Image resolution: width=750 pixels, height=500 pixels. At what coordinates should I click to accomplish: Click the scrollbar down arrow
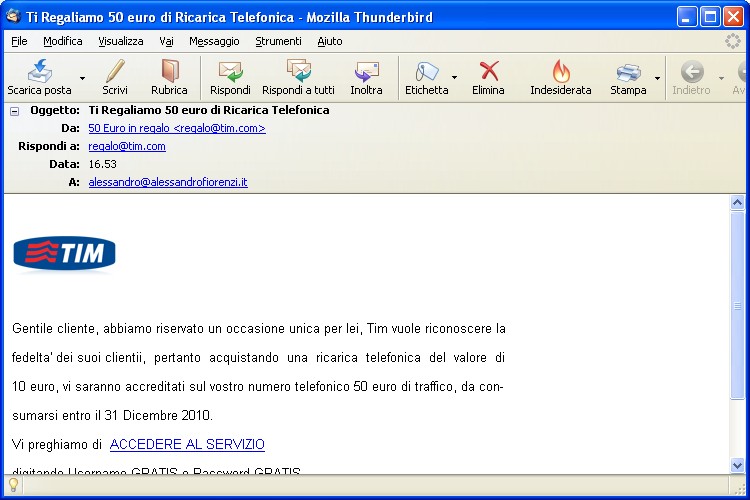pyautogui.click(x=737, y=465)
